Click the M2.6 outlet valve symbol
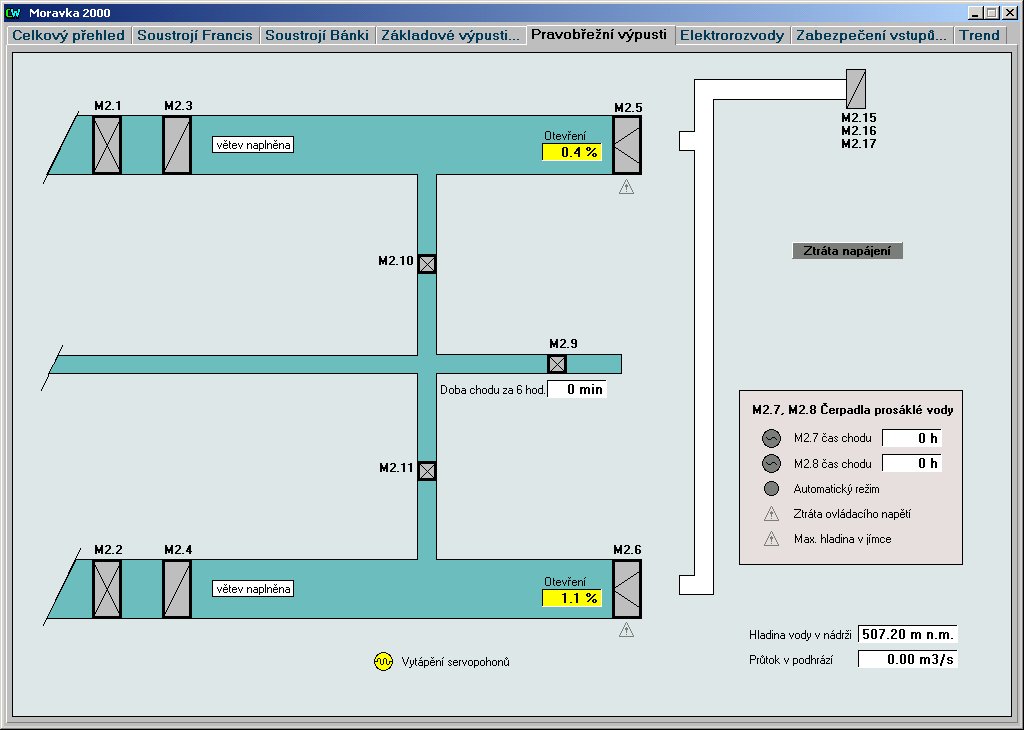The image size is (1024, 730). (627, 589)
